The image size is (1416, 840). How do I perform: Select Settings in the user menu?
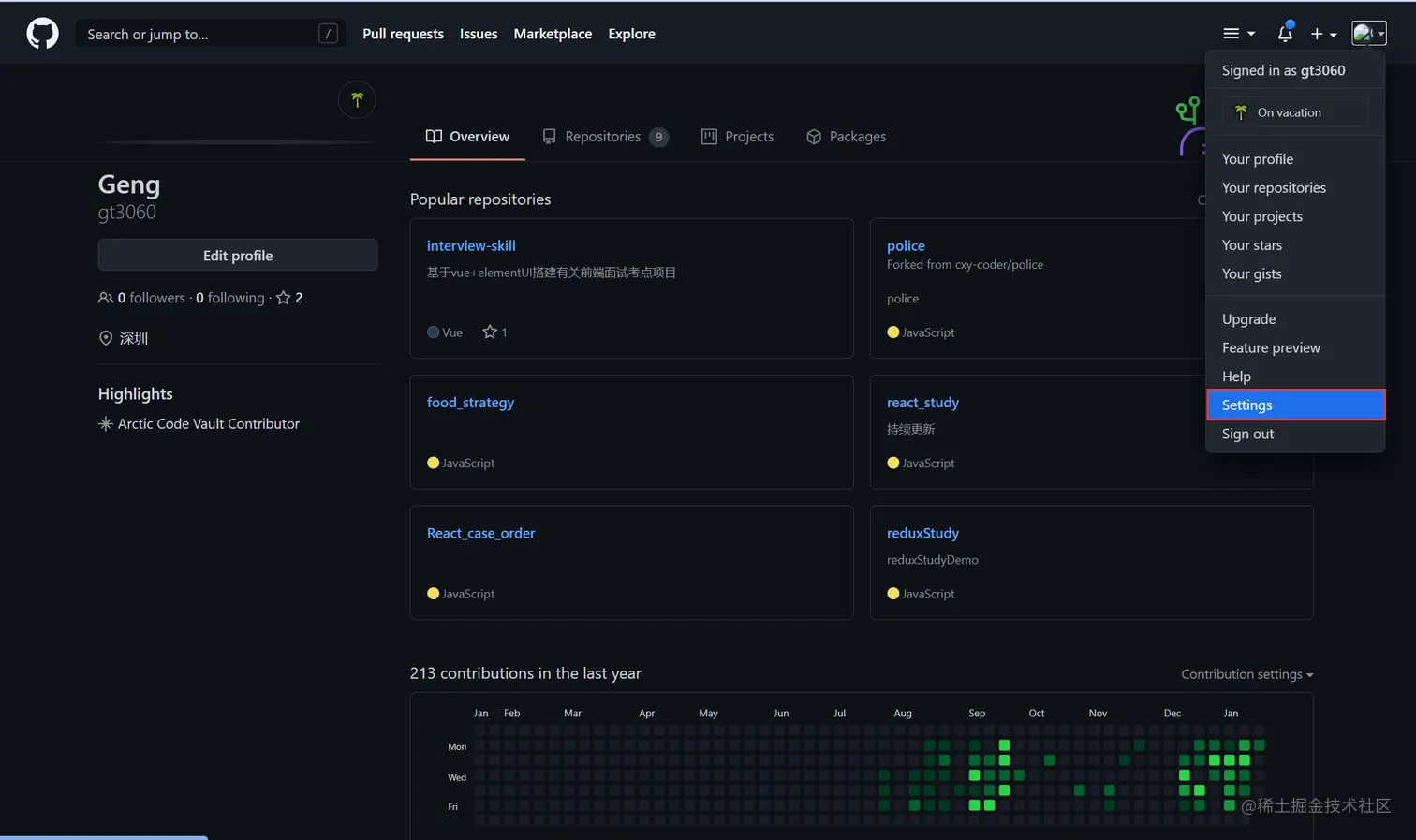coord(1295,405)
